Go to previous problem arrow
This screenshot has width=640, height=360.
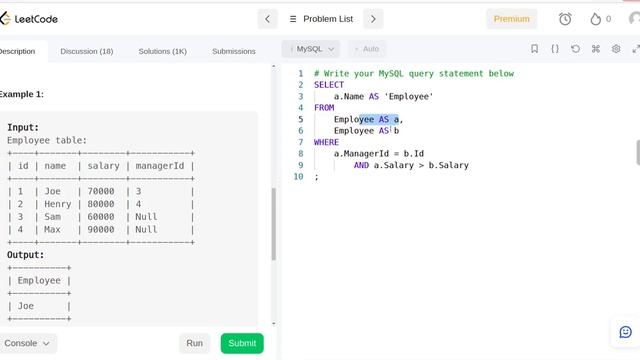click(267, 19)
